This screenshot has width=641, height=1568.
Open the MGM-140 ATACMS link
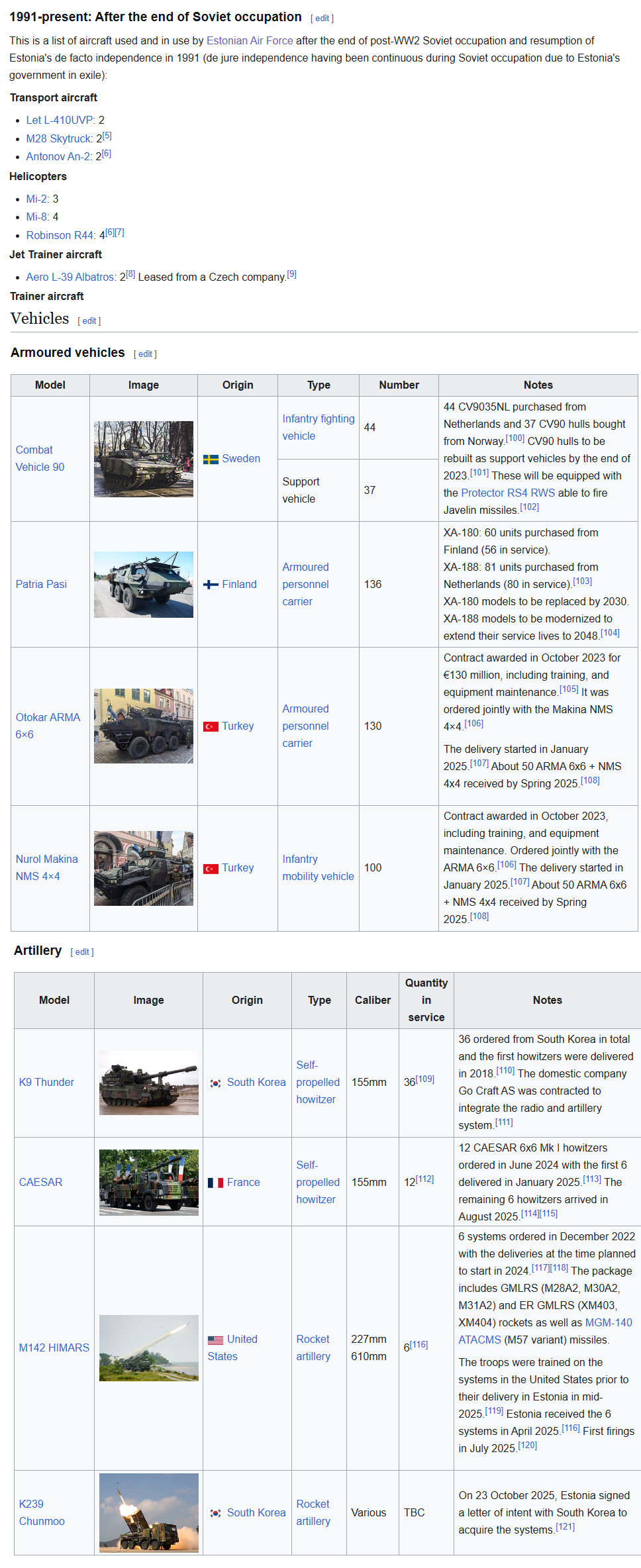point(546,1332)
